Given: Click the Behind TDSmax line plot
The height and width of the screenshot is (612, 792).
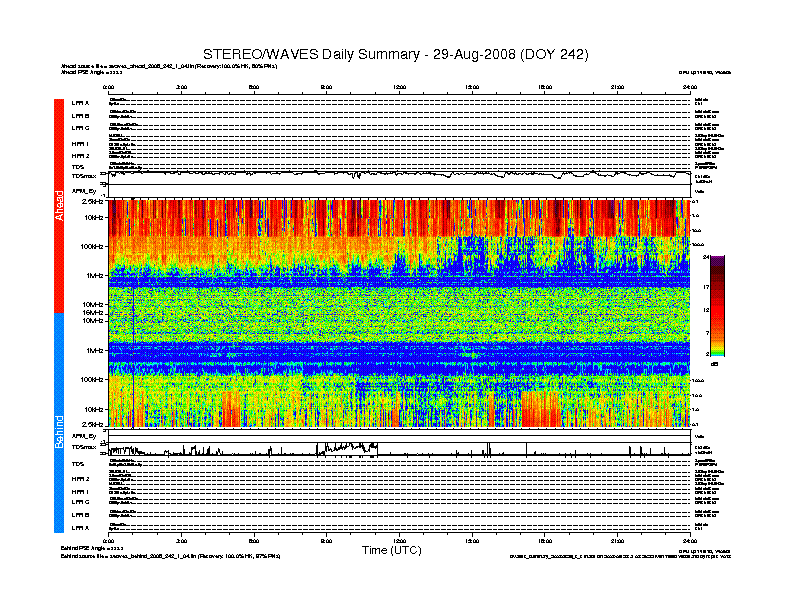Looking at the screenshot, I should (x=400, y=449).
